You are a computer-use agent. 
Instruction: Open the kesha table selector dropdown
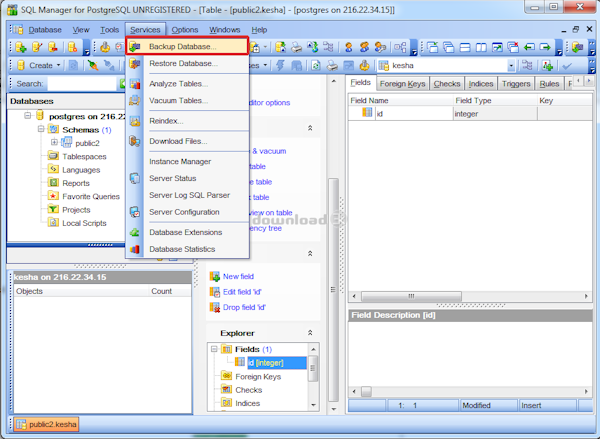click(x=511, y=65)
